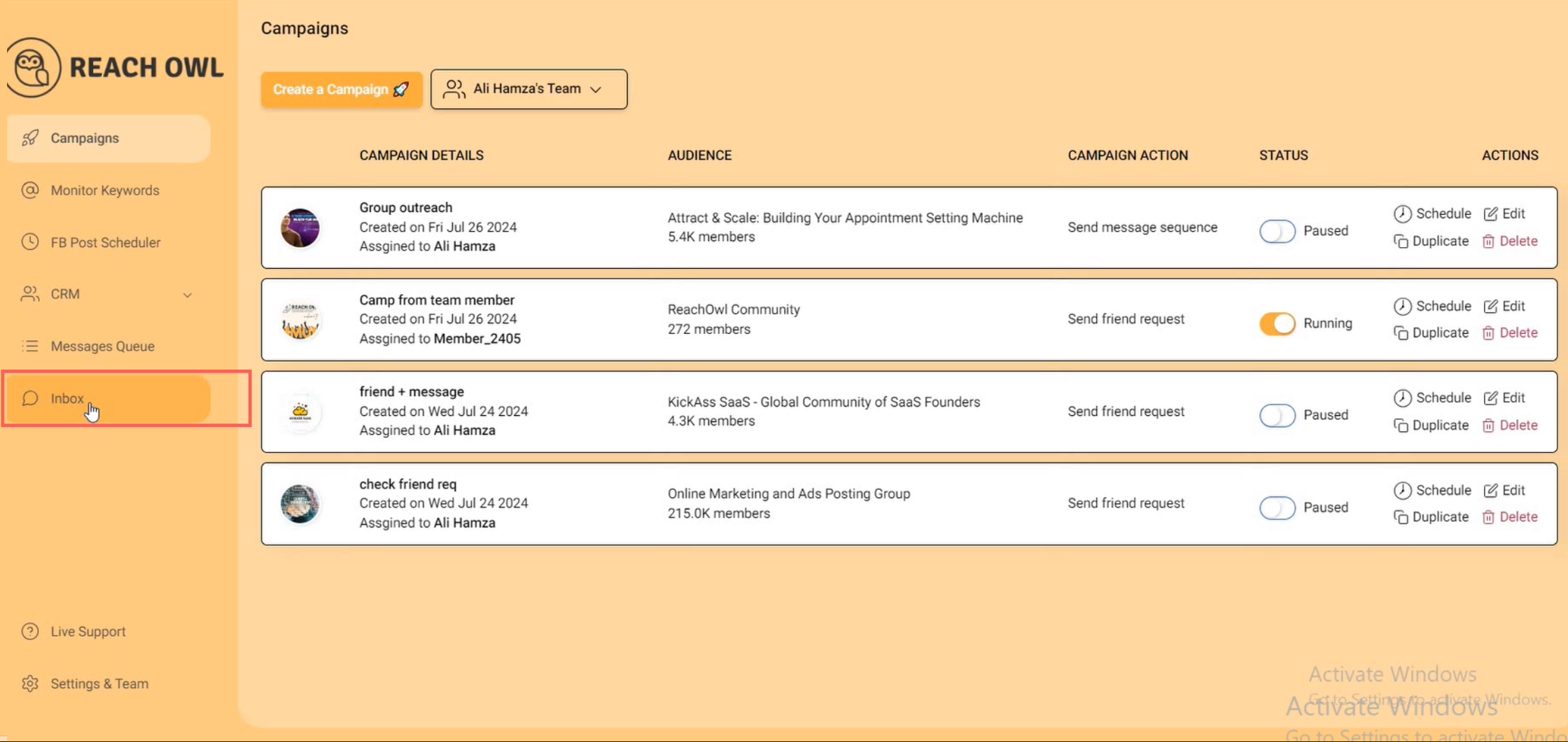Click Delete trash icon for Group outreach
1568x742 pixels.
click(1488, 241)
